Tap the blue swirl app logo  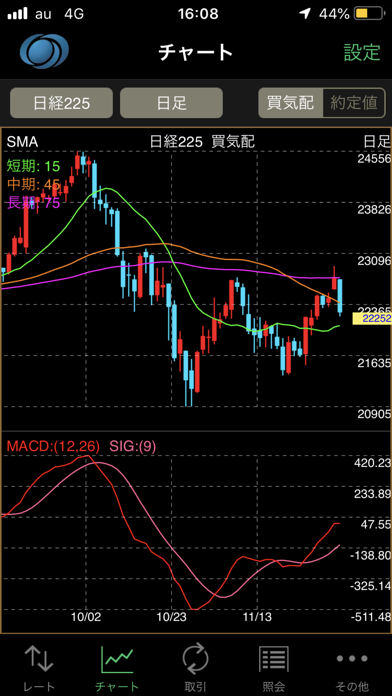(x=44, y=51)
